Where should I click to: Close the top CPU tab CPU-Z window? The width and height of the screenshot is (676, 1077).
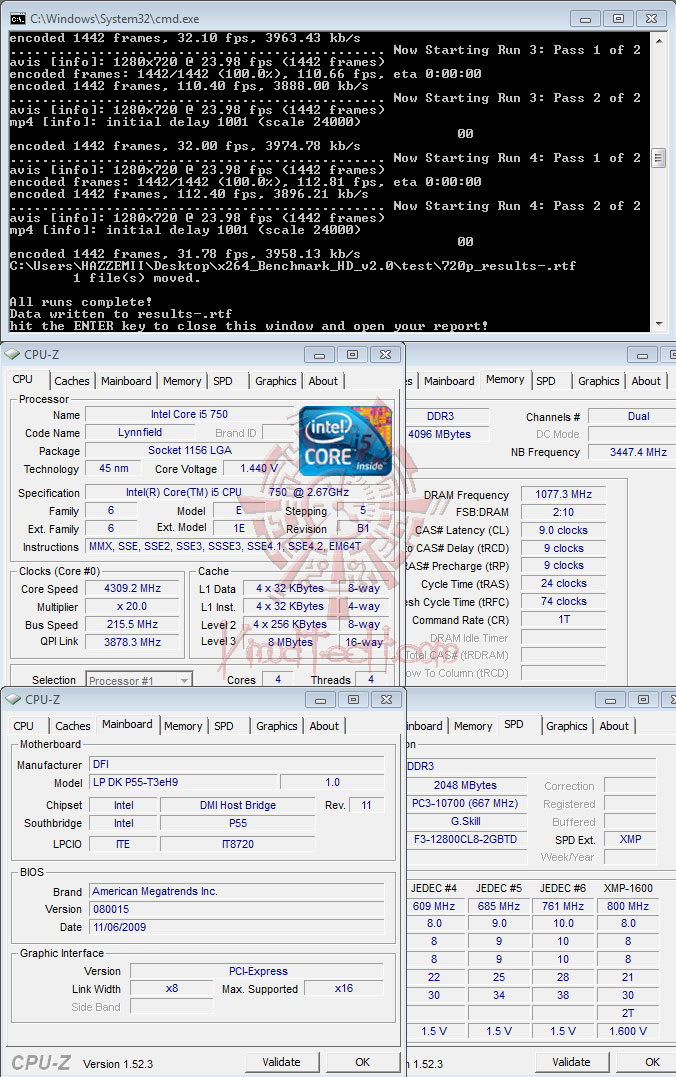(385, 354)
